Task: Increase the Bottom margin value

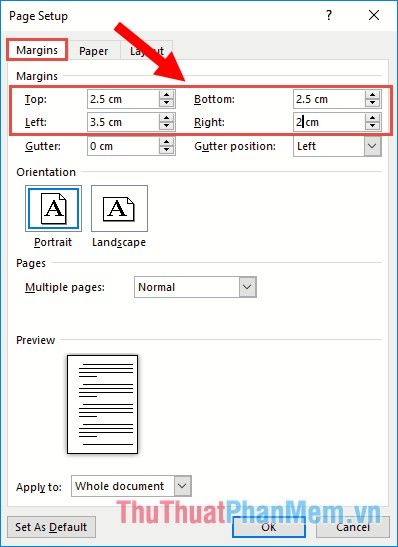Action: point(373,95)
